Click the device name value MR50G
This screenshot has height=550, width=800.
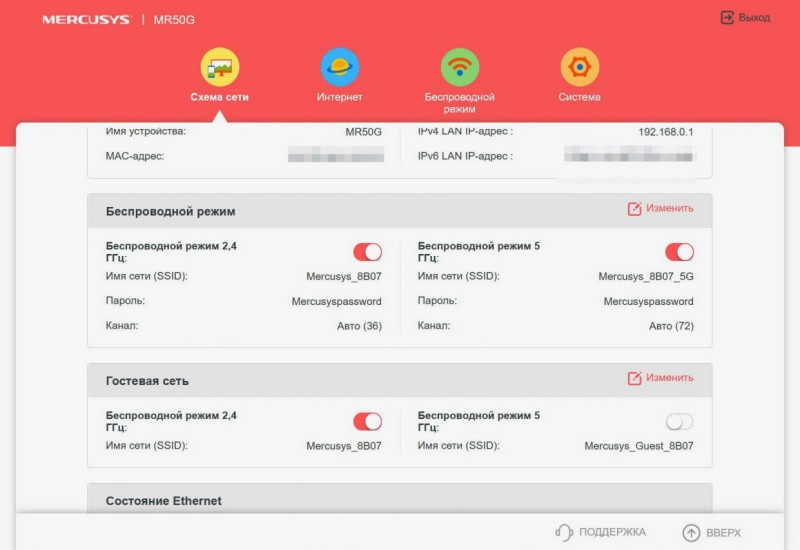(363, 132)
